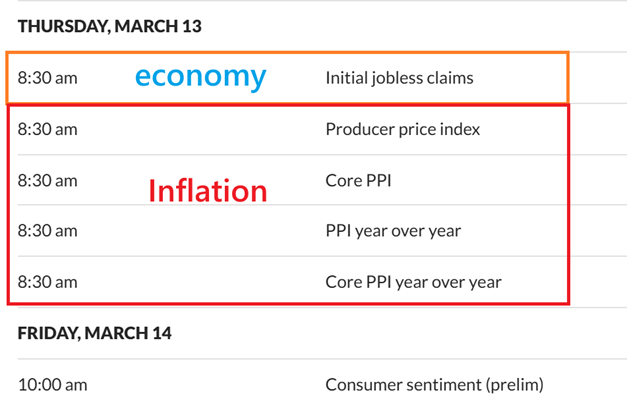Open the Consumer sentiment (prelim) entry
The width and height of the screenshot is (627, 407).
click(433, 384)
